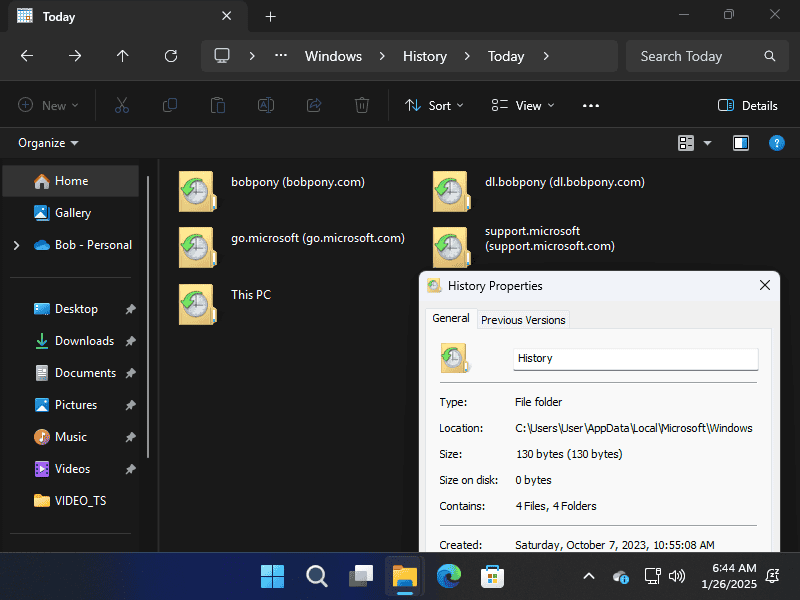The width and height of the screenshot is (800, 600).
Task: Open the View dropdown menu
Action: point(523,105)
